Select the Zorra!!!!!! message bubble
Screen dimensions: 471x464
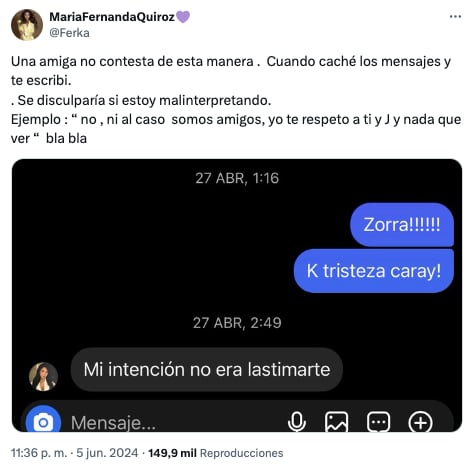(402, 225)
